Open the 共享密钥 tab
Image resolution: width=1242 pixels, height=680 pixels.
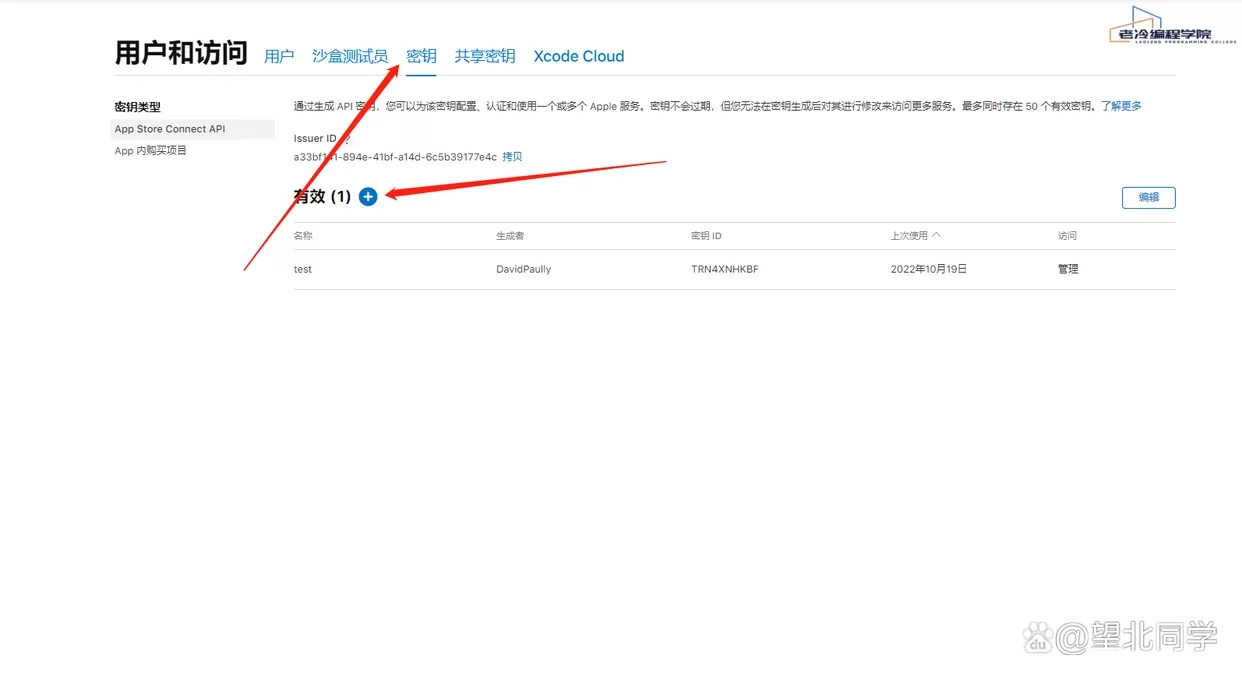click(485, 56)
